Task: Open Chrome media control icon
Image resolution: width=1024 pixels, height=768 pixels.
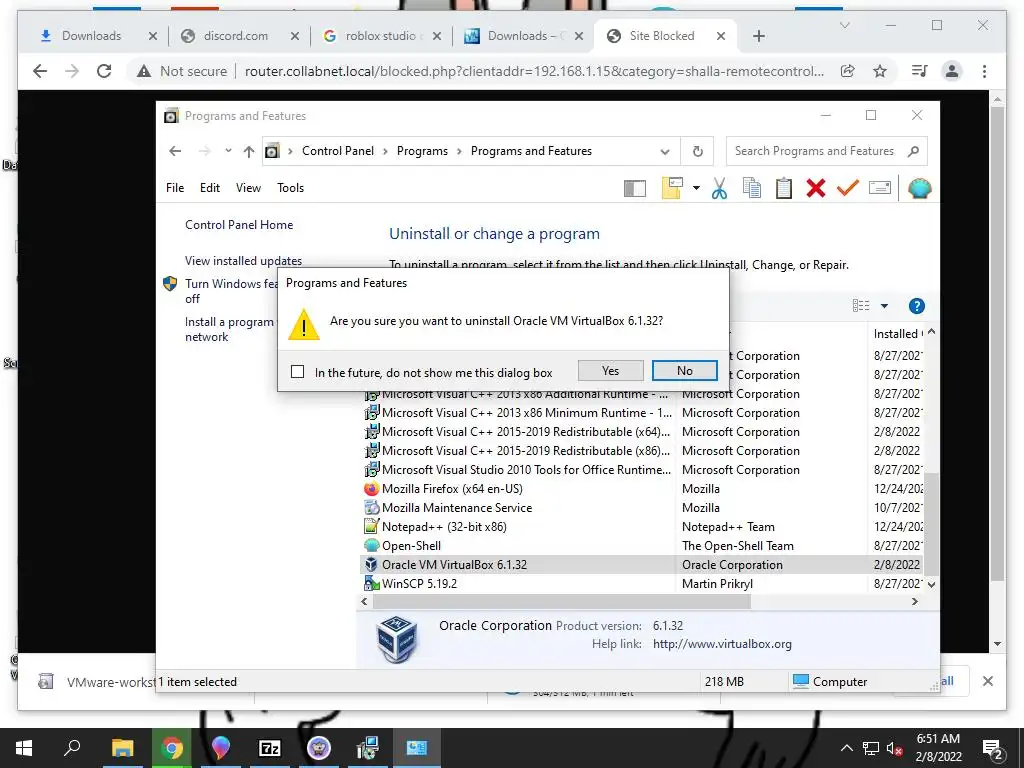Action: click(920, 71)
